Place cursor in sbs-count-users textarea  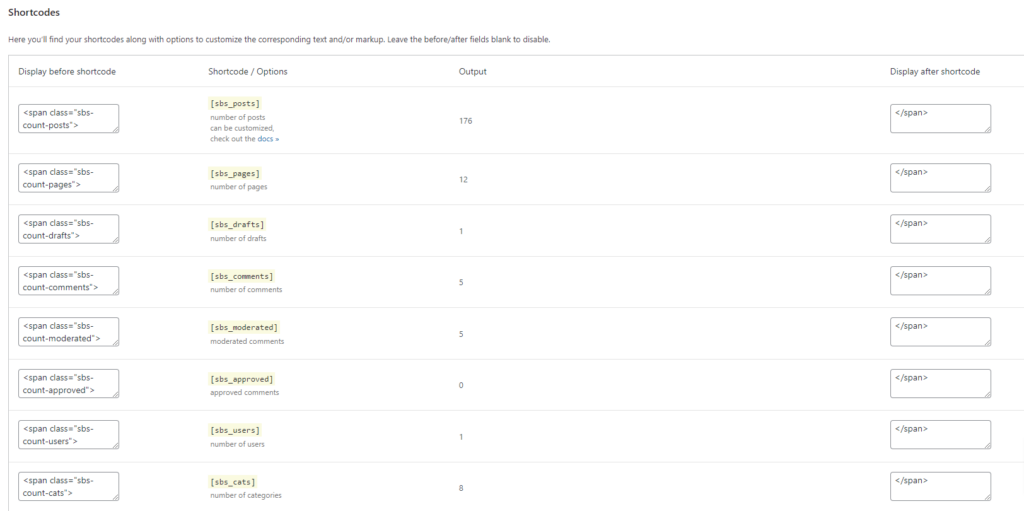pyautogui.click(x=68, y=435)
